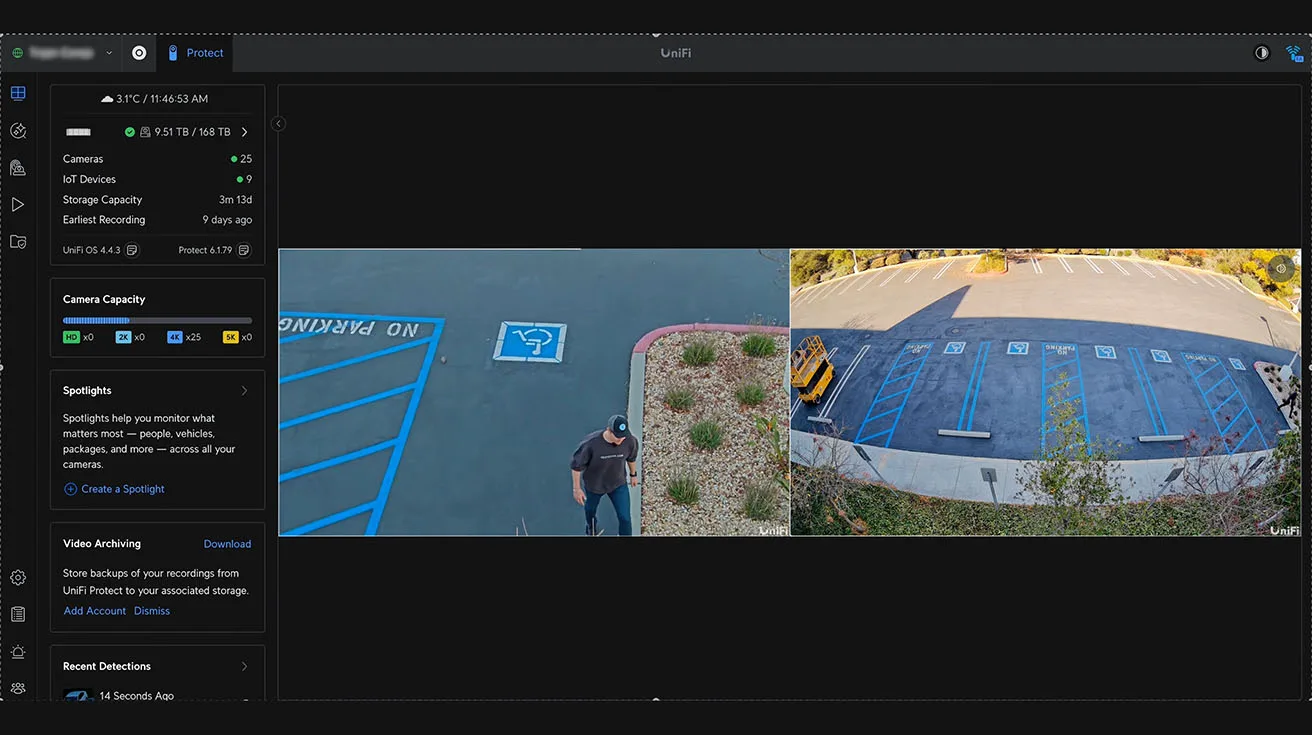
Task: Open the UniFi Network app circle tab
Action: pyautogui.click(x=139, y=53)
